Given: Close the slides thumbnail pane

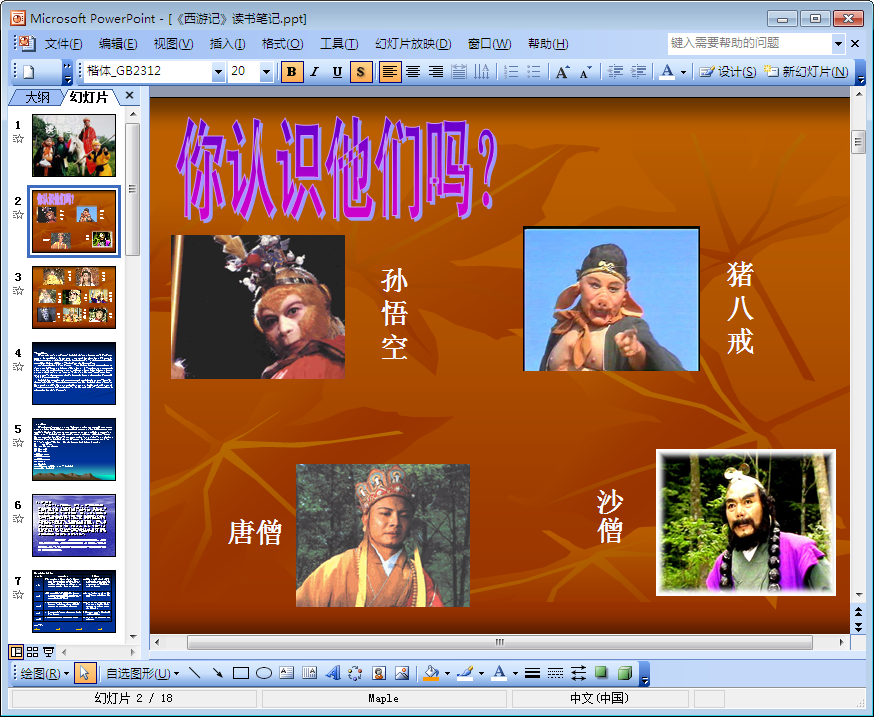Looking at the screenshot, I should [x=130, y=95].
